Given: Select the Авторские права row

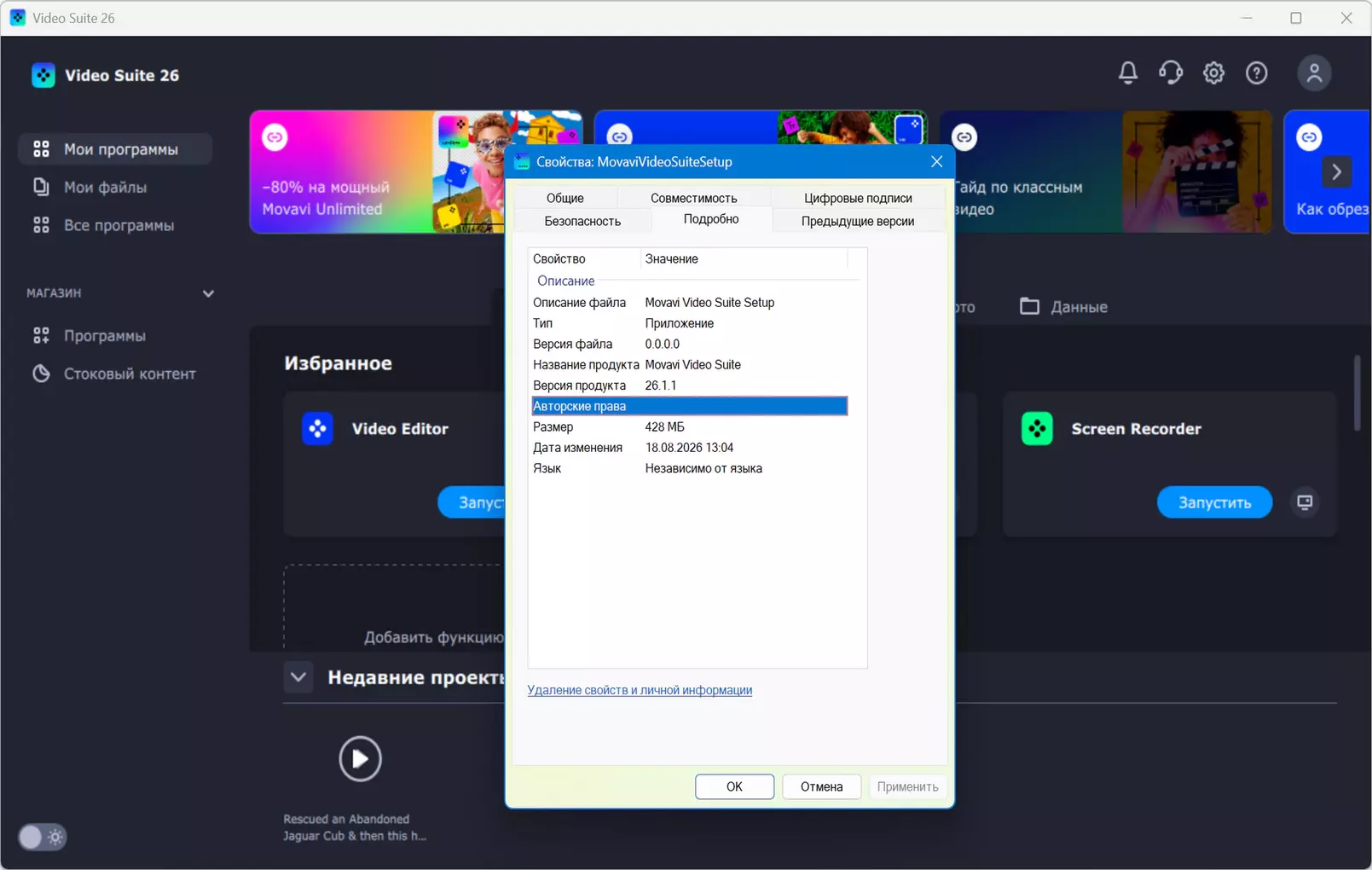Looking at the screenshot, I should 689,406.
